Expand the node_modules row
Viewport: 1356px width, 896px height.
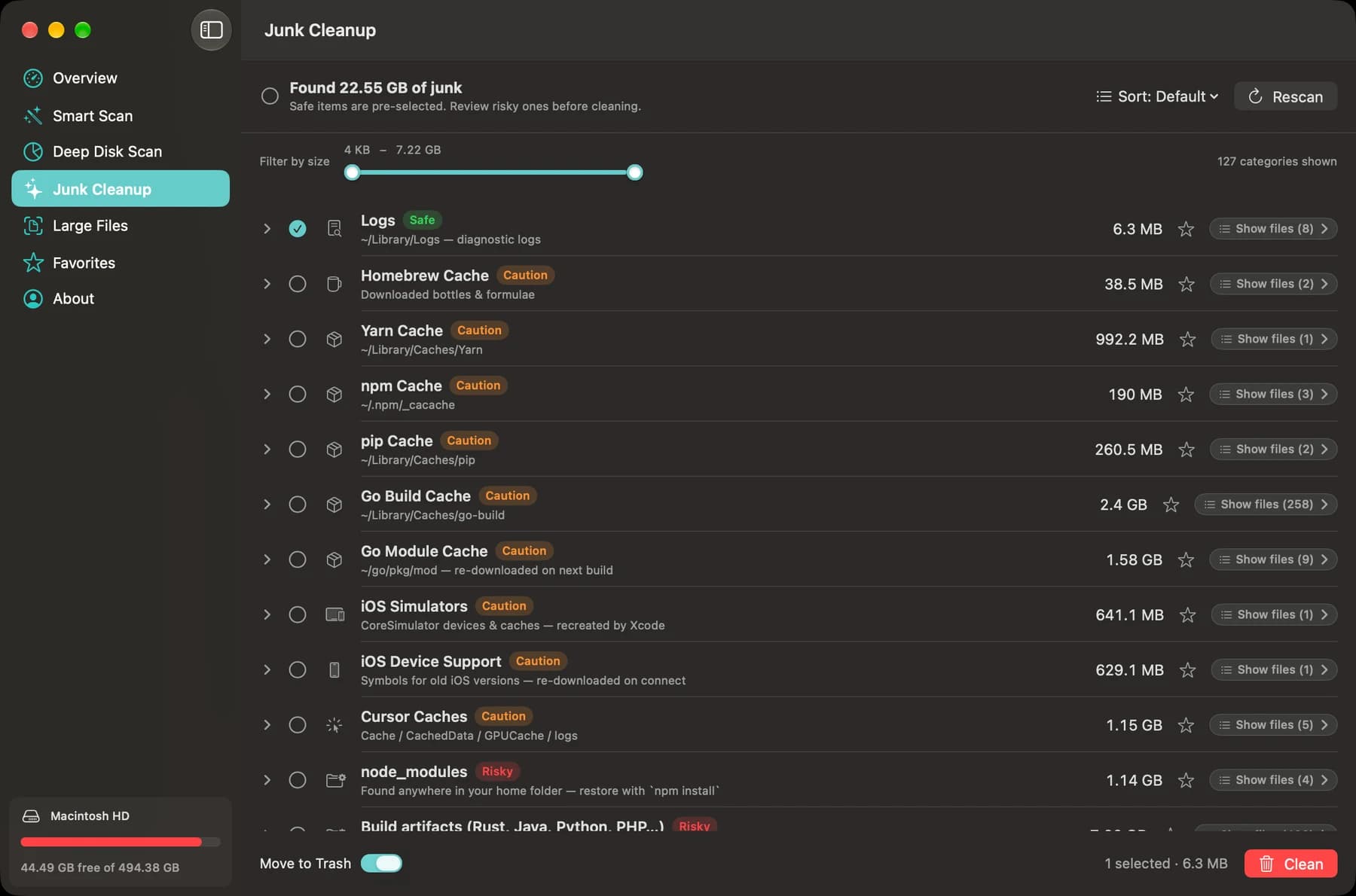point(267,780)
